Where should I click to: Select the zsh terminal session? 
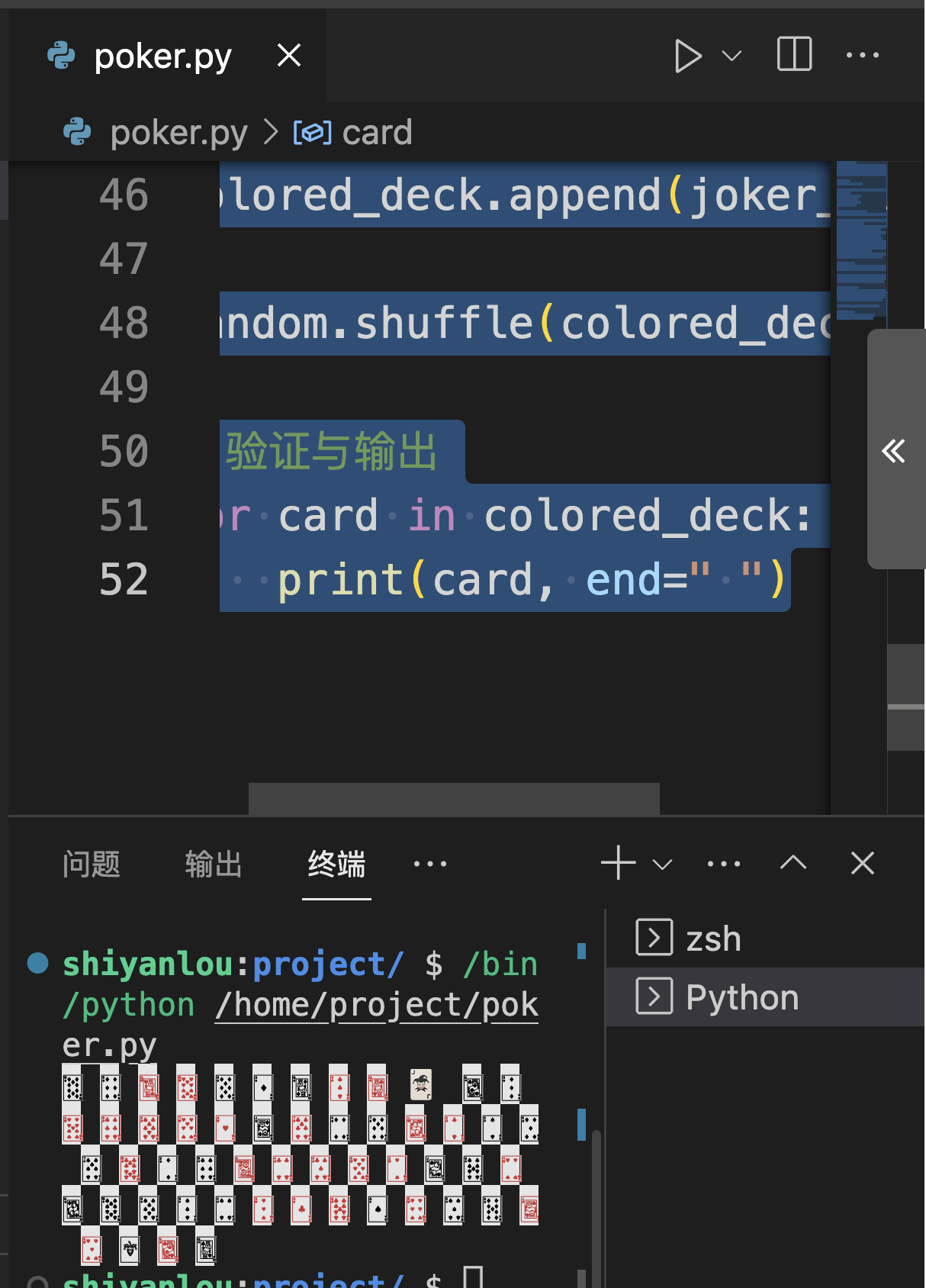(x=766, y=939)
